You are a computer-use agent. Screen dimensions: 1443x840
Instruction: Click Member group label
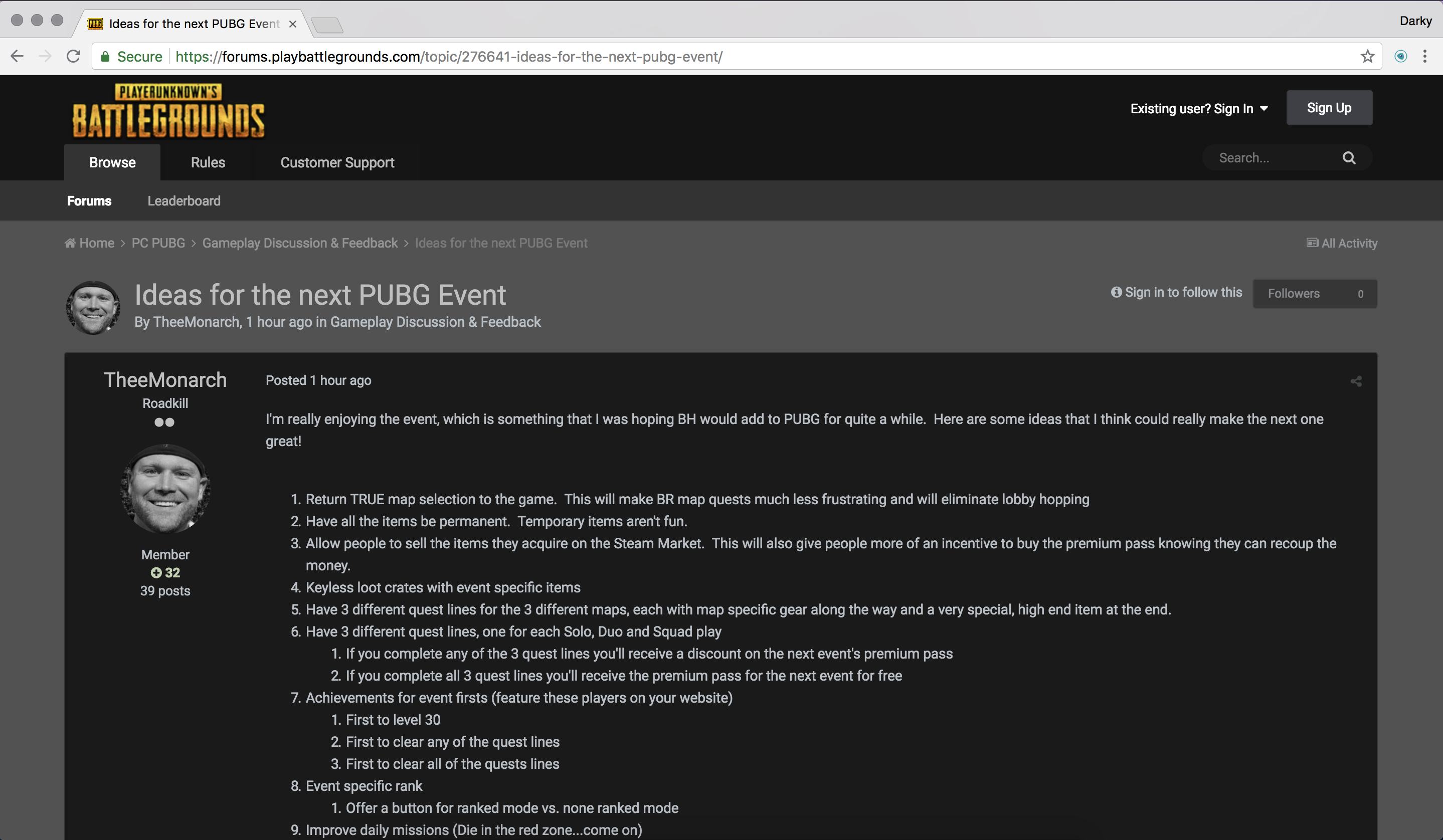coord(165,554)
